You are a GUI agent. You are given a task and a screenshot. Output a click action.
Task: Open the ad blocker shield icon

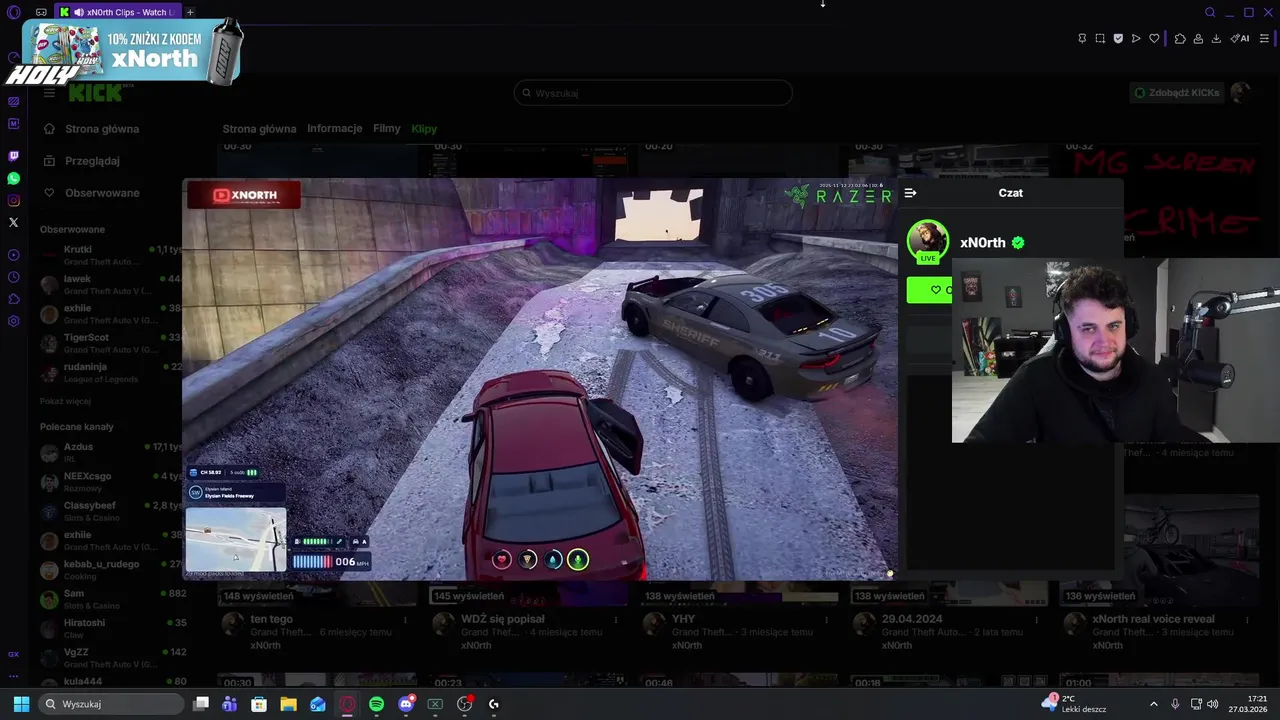click(1118, 39)
